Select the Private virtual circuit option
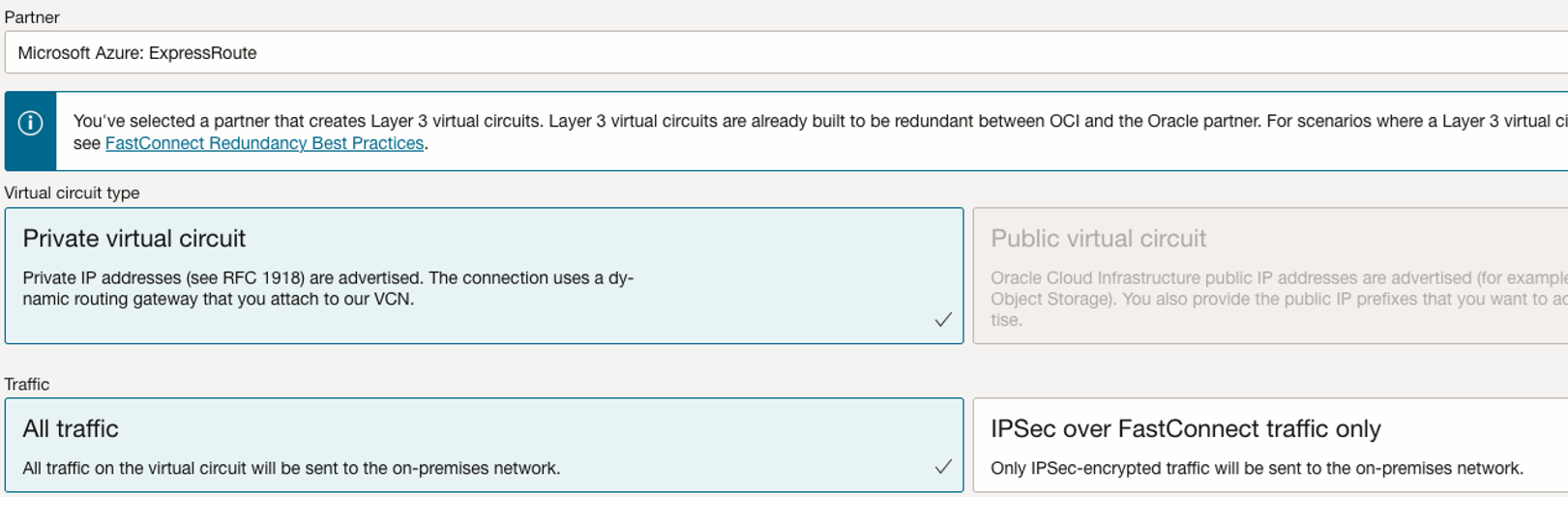This screenshot has height=525, width=1568. 484,276
